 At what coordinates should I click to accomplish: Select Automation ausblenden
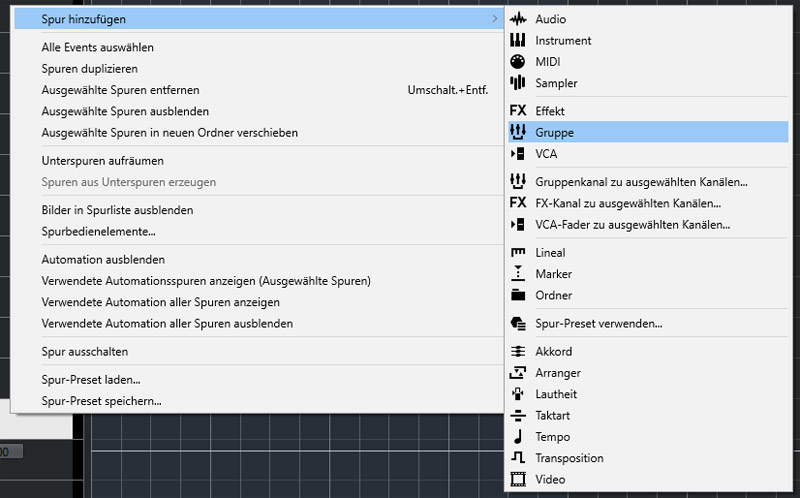click(103, 259)
